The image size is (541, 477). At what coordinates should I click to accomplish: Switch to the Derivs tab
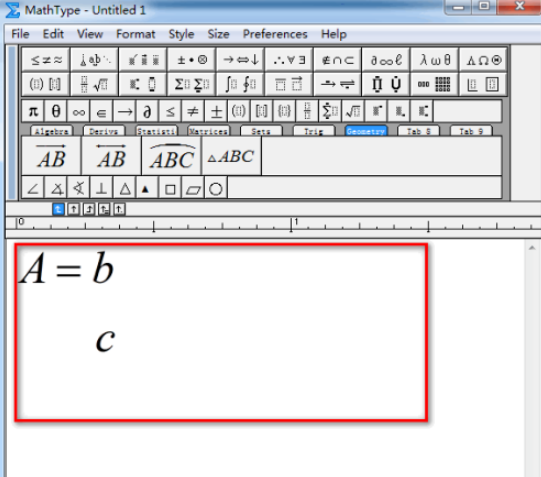click(104, 131)
